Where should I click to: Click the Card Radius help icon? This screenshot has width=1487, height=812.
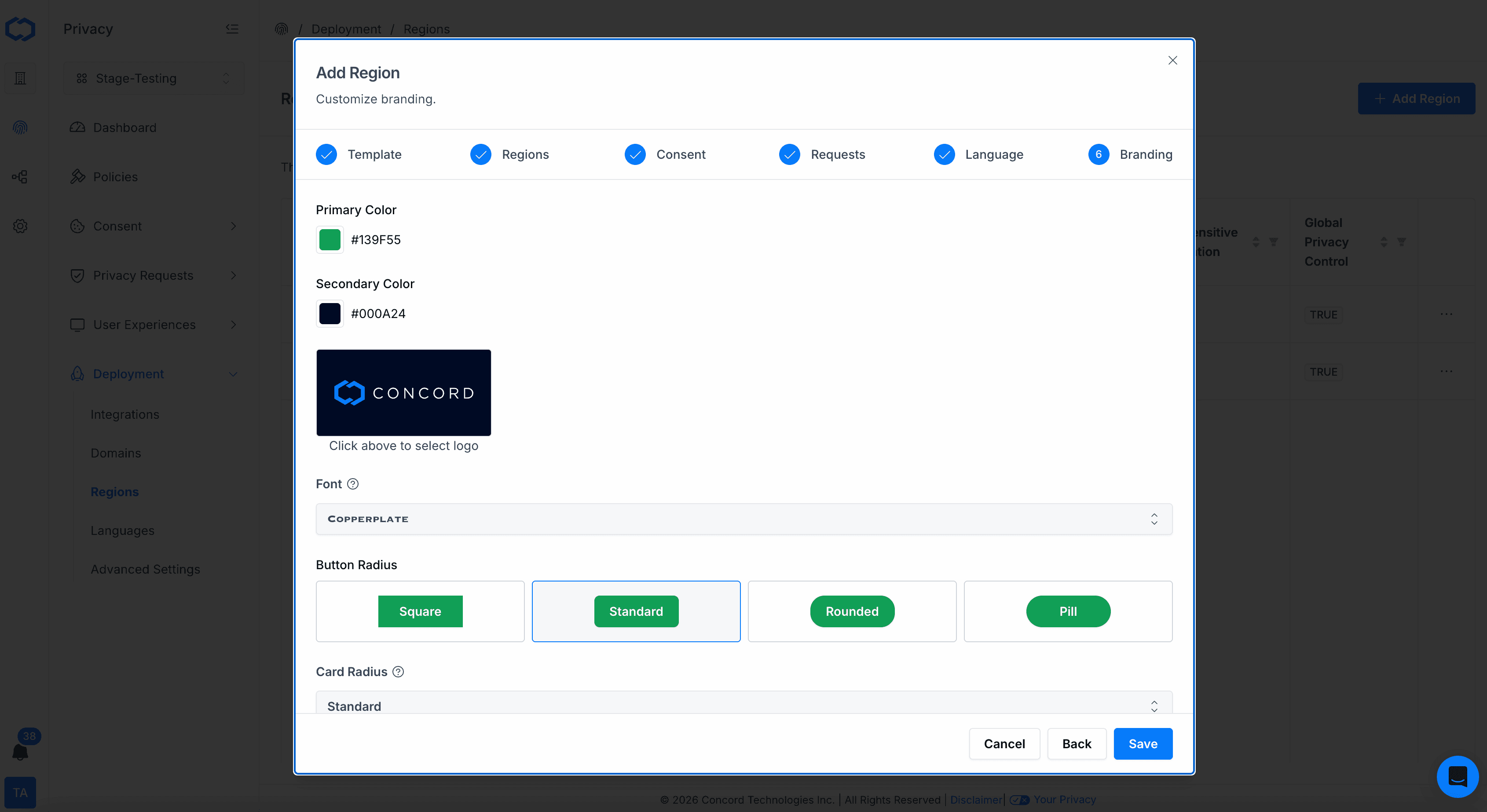(x=398, y=671)
